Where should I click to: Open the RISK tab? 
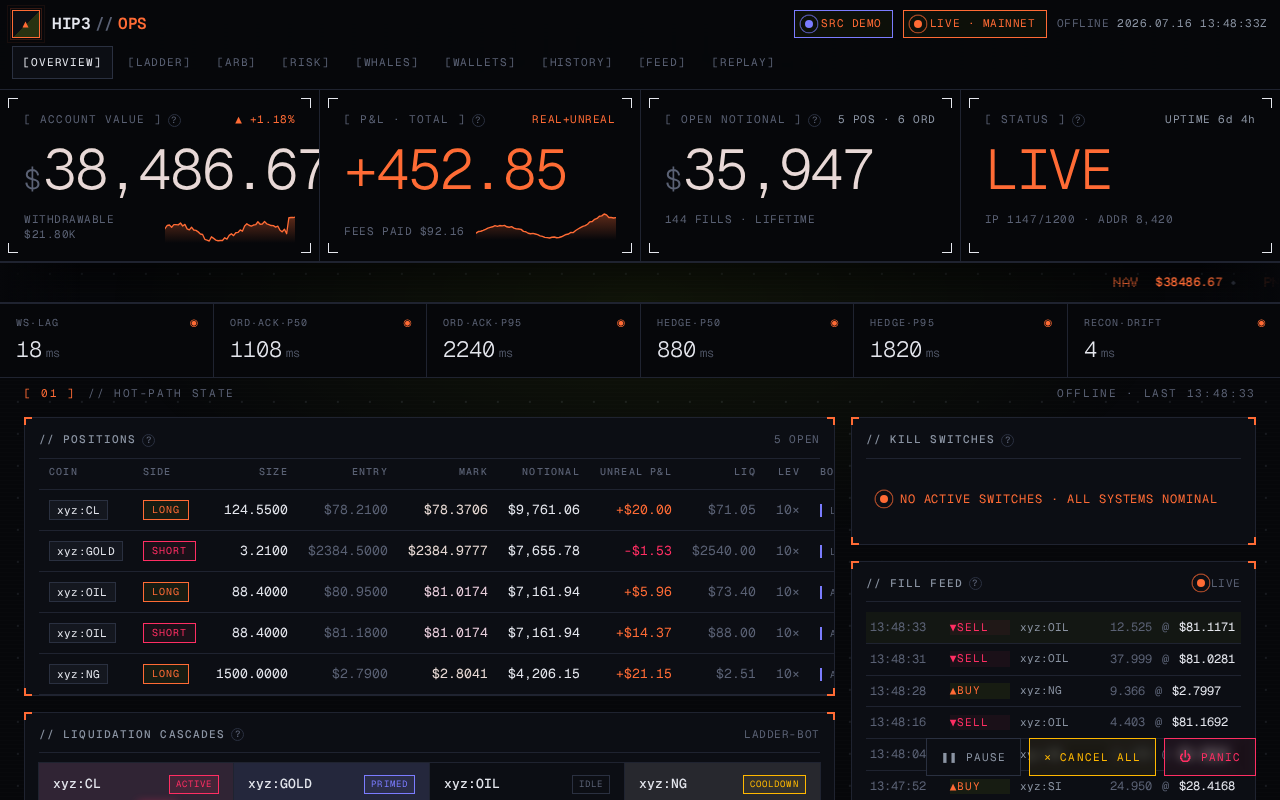click(x=306, y=62)
